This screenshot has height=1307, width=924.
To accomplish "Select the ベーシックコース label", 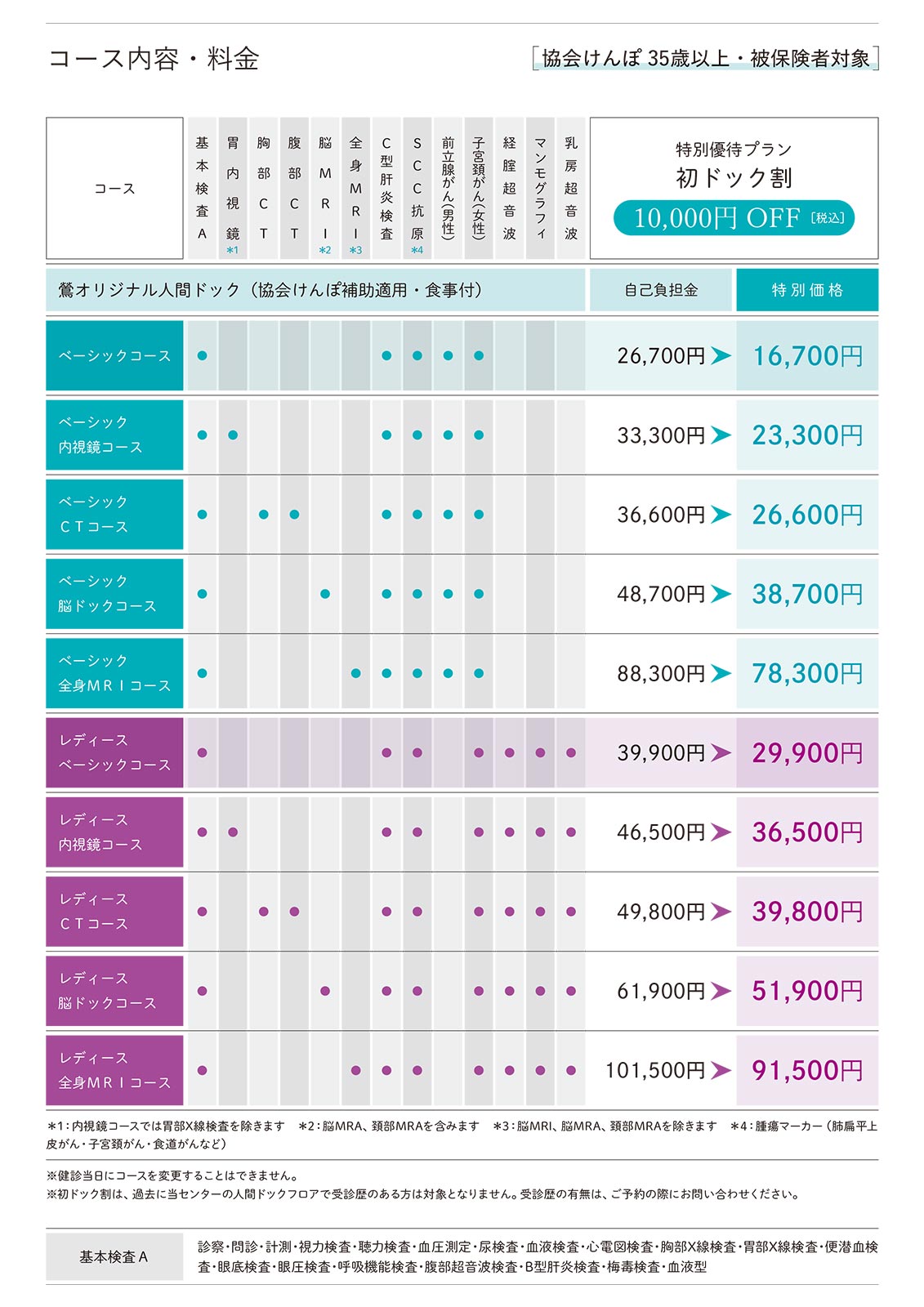I will pyautogui.click(x=114, y=355).
